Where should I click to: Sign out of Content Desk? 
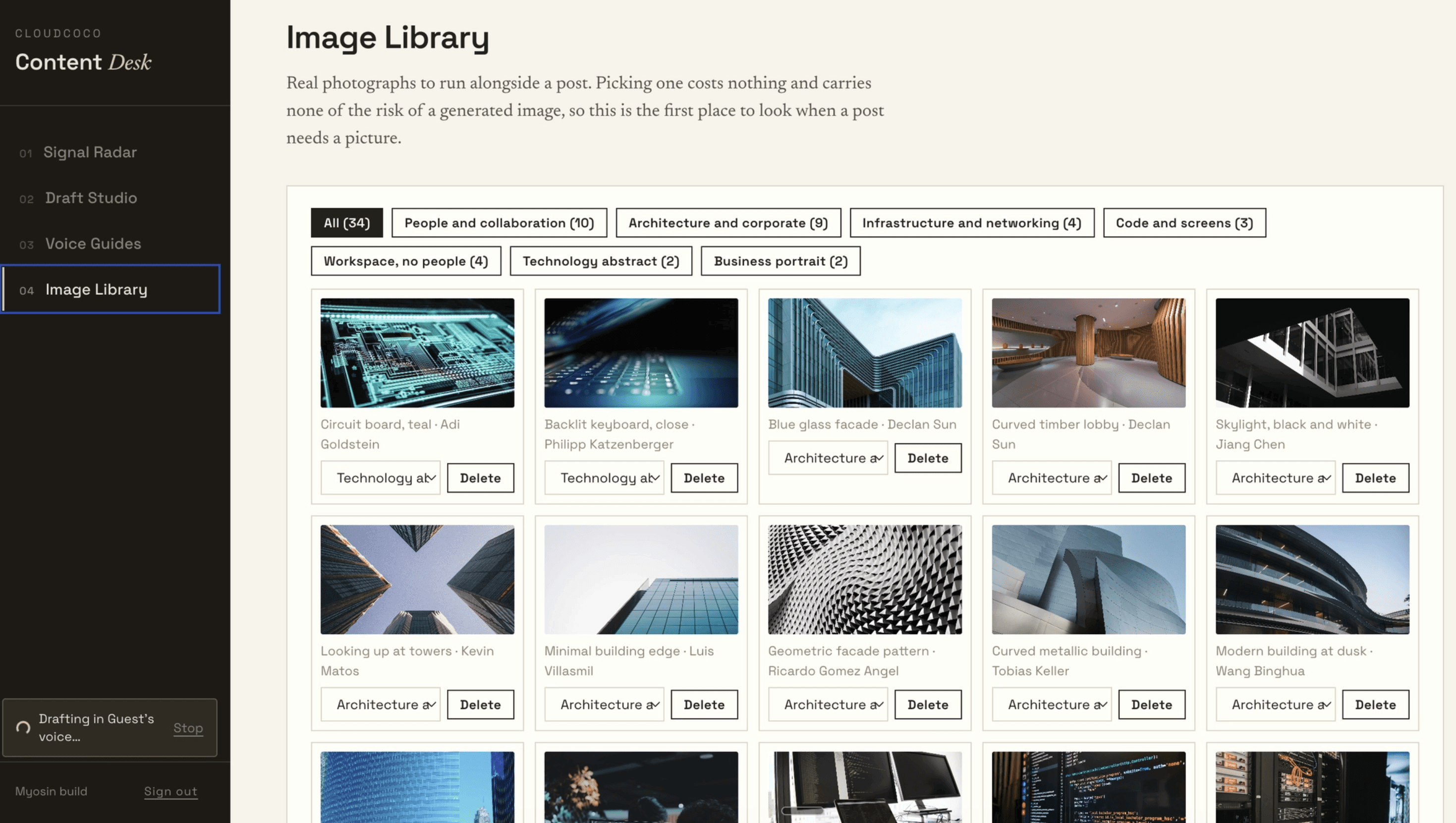tap(170, 791)
